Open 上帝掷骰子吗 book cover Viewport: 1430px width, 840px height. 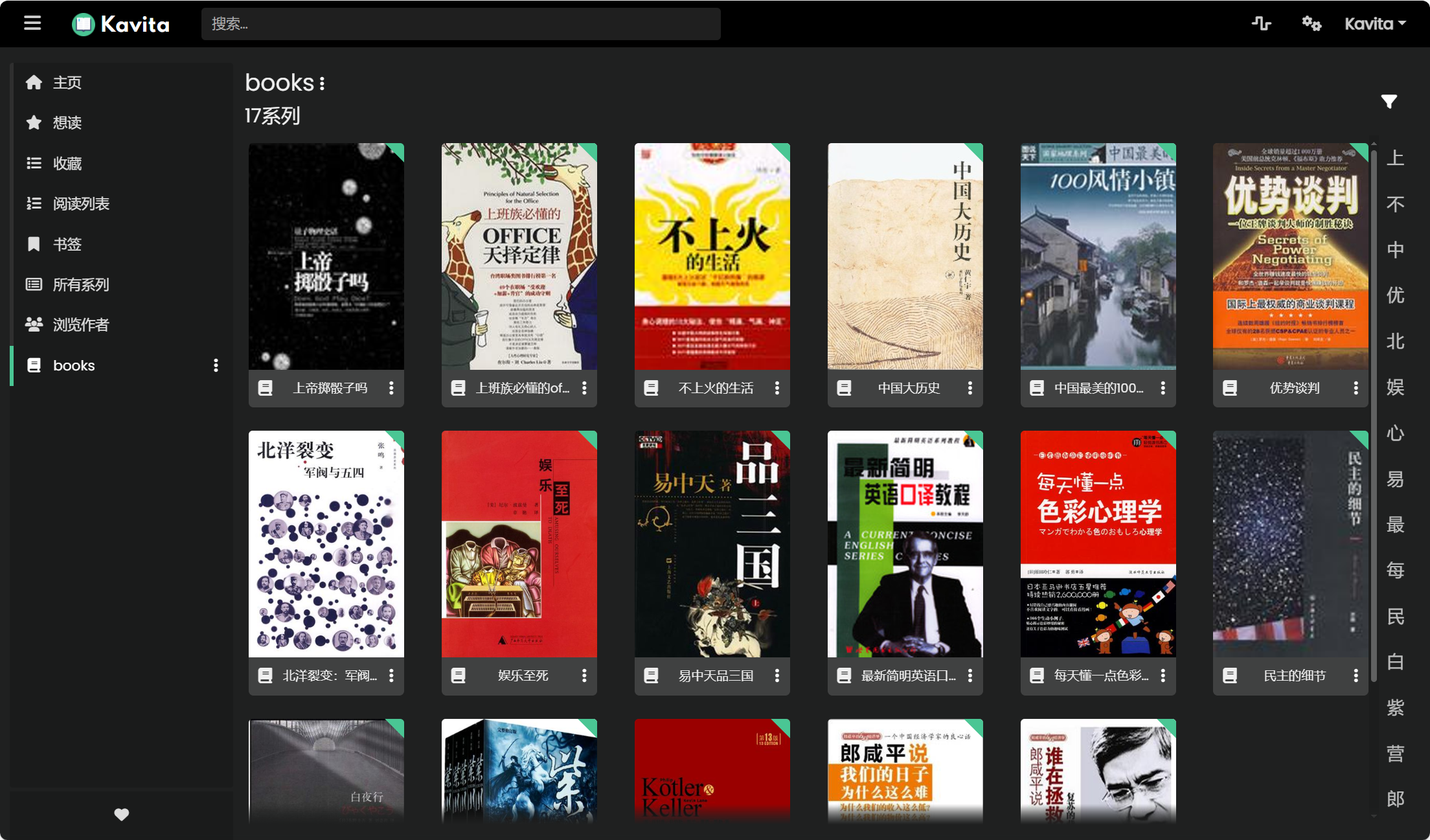click(326, 256)
